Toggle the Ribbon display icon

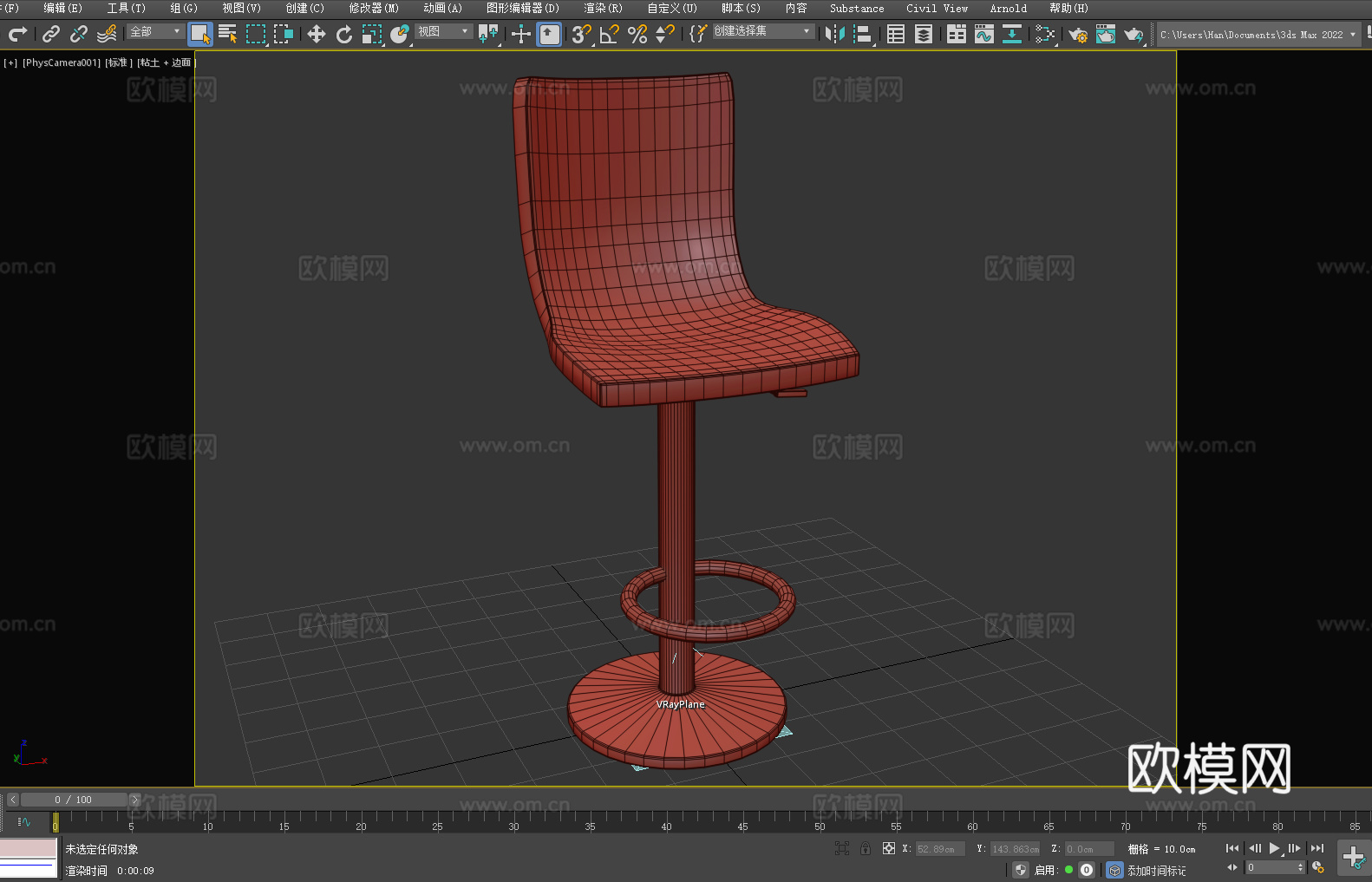[957, 34]
